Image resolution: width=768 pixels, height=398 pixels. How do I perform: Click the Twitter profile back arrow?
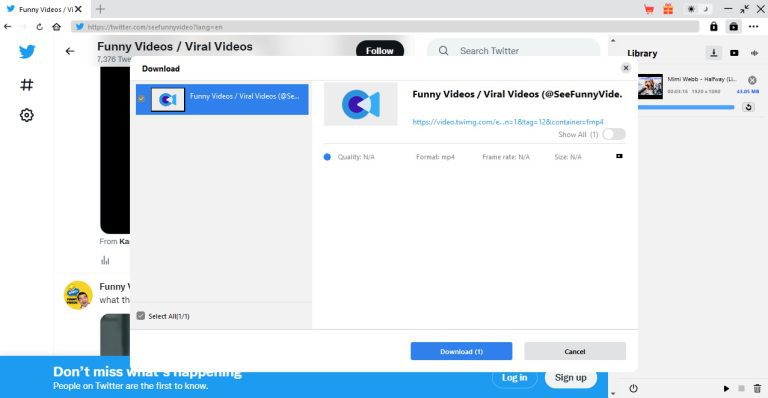[x=70, y=51]
